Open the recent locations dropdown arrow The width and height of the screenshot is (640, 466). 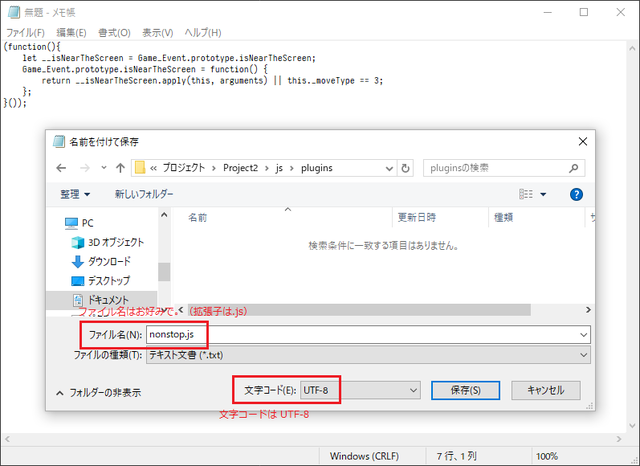pos(104,168)
